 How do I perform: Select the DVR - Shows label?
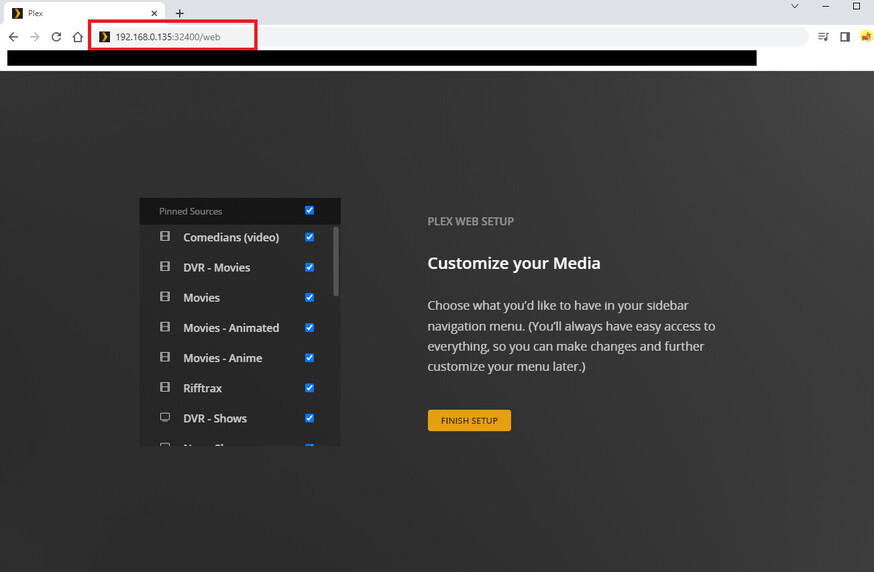[x=215, y=418]
